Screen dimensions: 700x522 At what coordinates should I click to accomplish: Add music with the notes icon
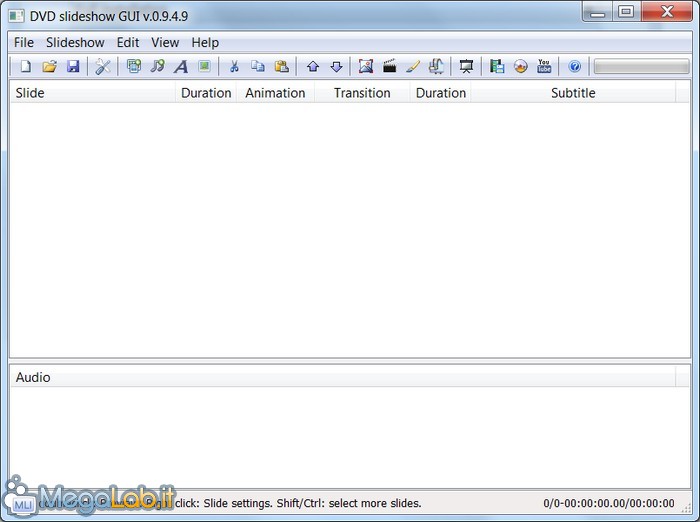(x=157, y=67)
